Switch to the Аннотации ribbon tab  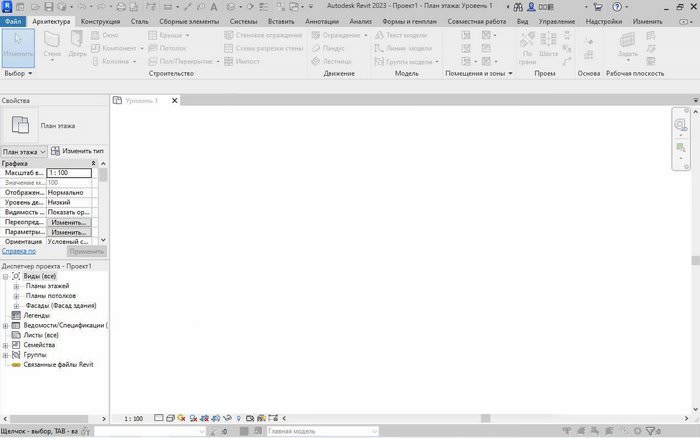coord(321,20)
